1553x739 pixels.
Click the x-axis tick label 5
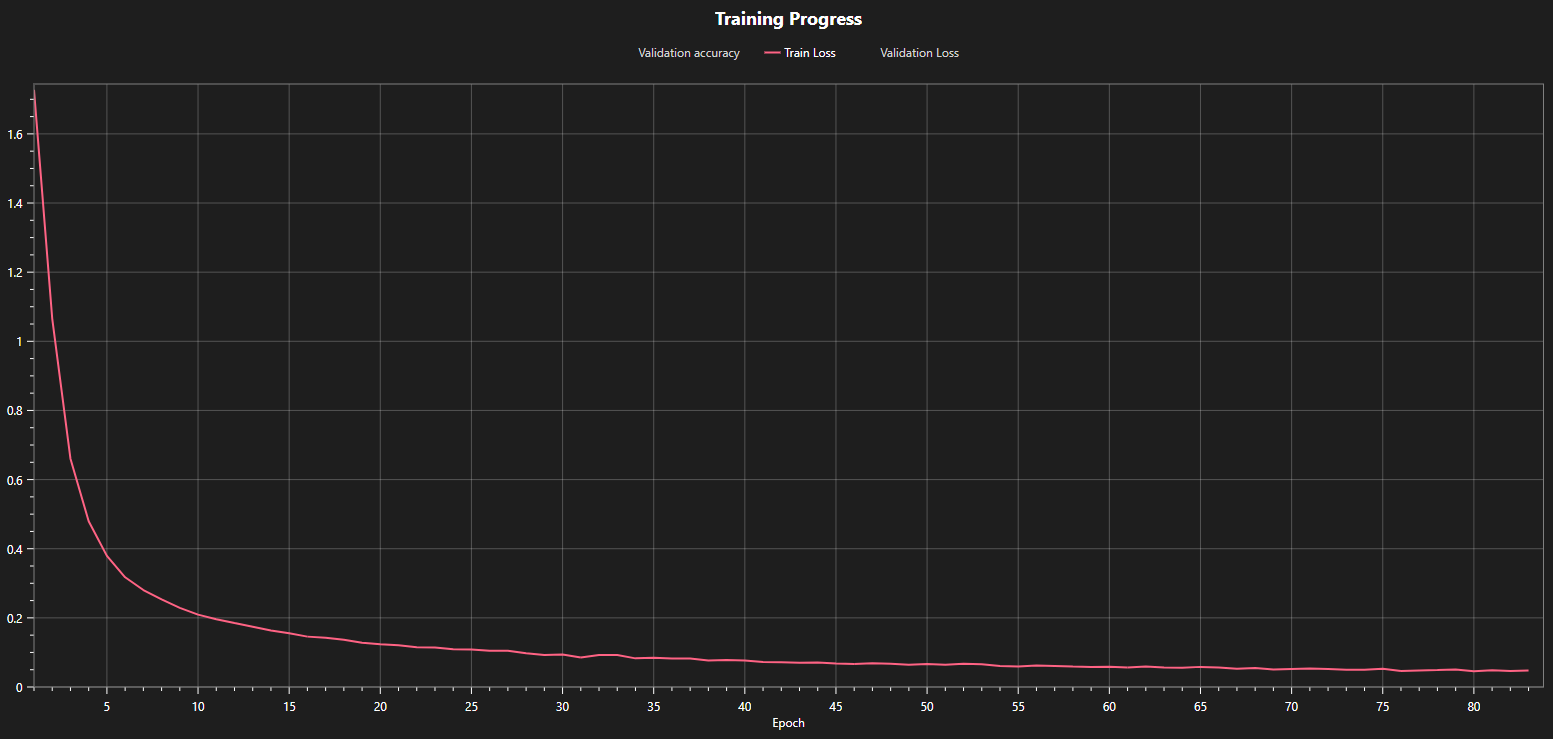click(106, 705)
